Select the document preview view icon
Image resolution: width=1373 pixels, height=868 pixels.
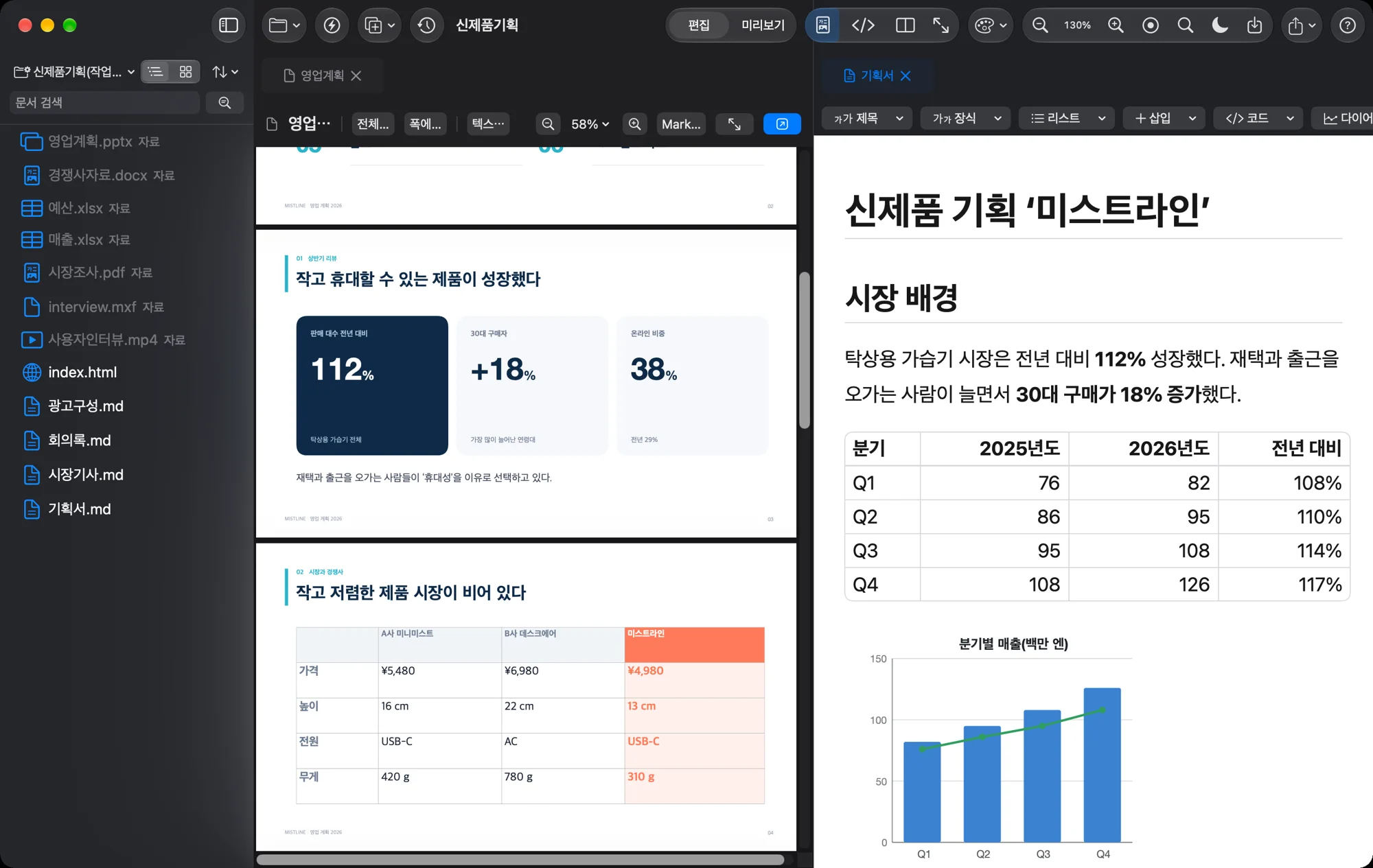click(x=822, y=25)
